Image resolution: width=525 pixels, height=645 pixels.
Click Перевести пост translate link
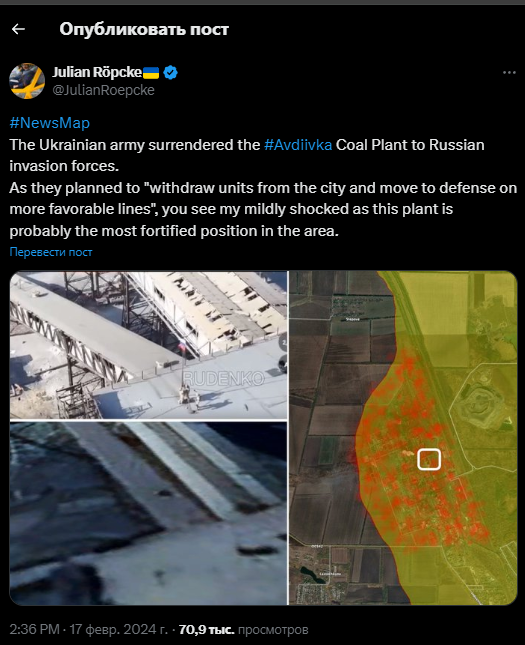point(51,252)
